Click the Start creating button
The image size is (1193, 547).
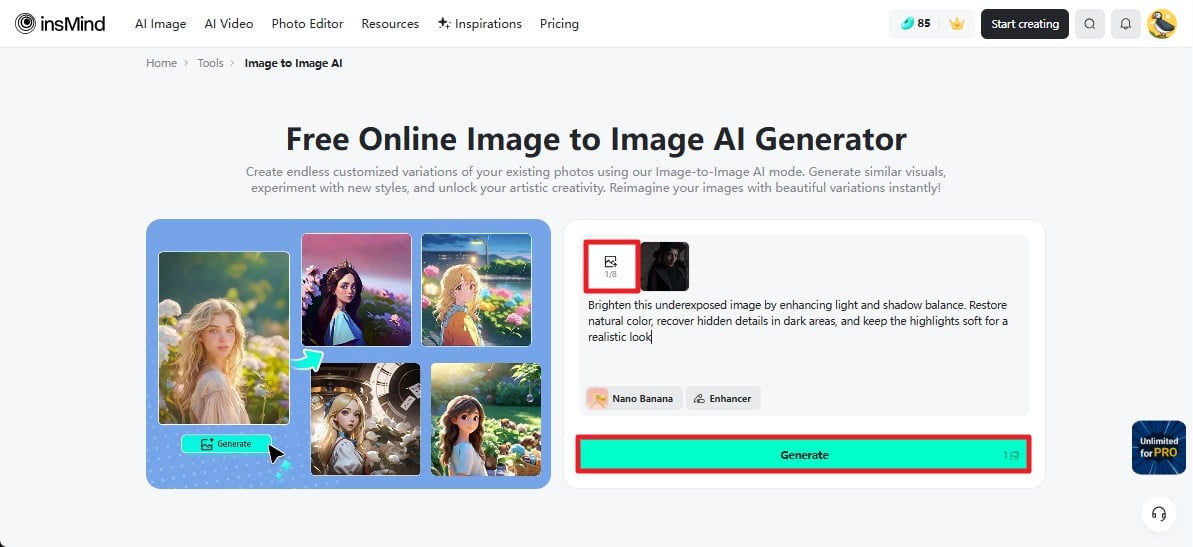[x=1024, y=24]
